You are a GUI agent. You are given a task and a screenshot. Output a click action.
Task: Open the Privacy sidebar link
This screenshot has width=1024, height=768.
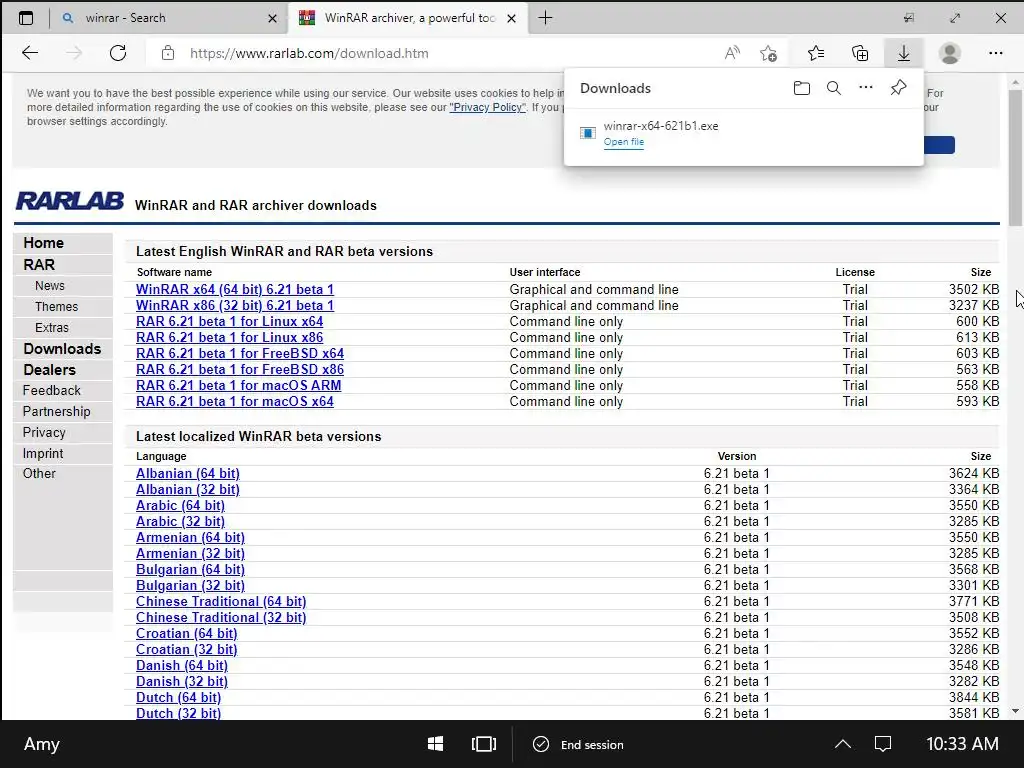[x=44, y=432]
